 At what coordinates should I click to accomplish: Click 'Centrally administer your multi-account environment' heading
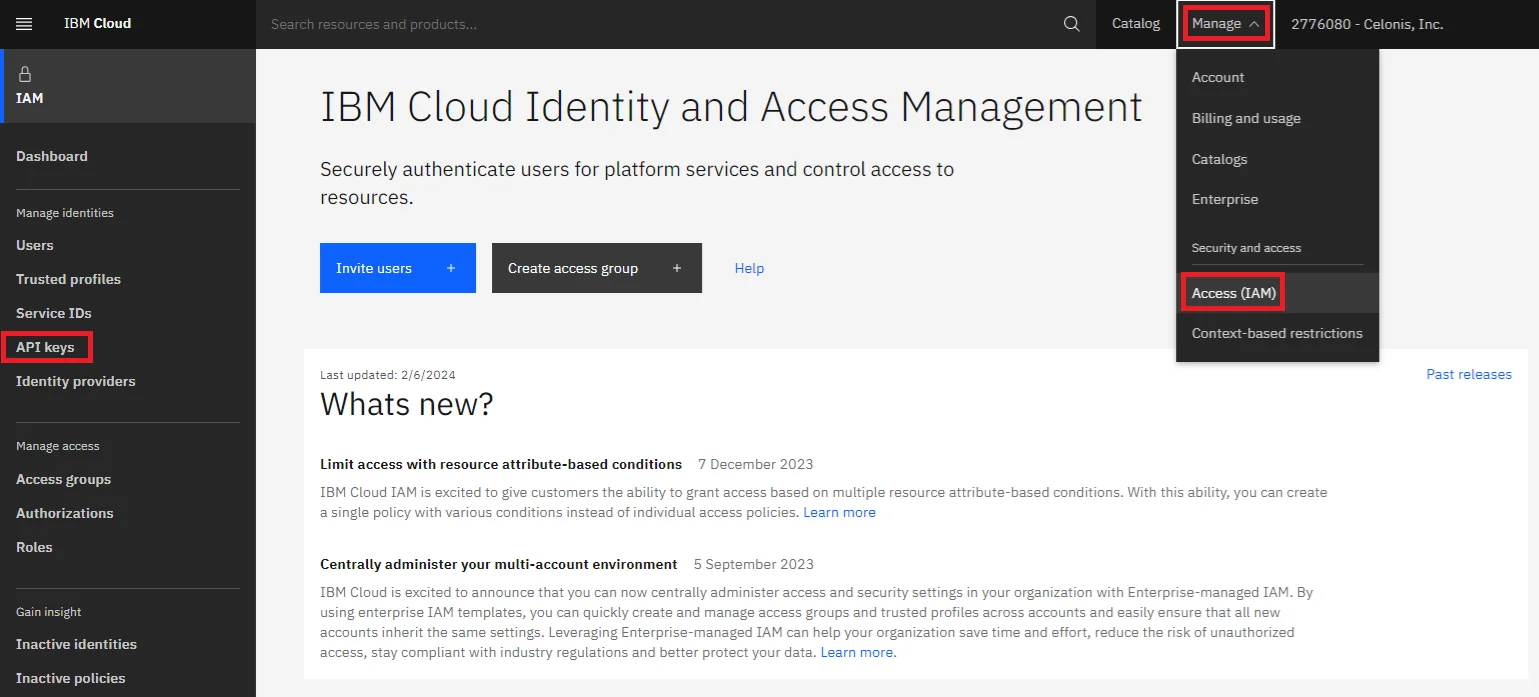499,564
